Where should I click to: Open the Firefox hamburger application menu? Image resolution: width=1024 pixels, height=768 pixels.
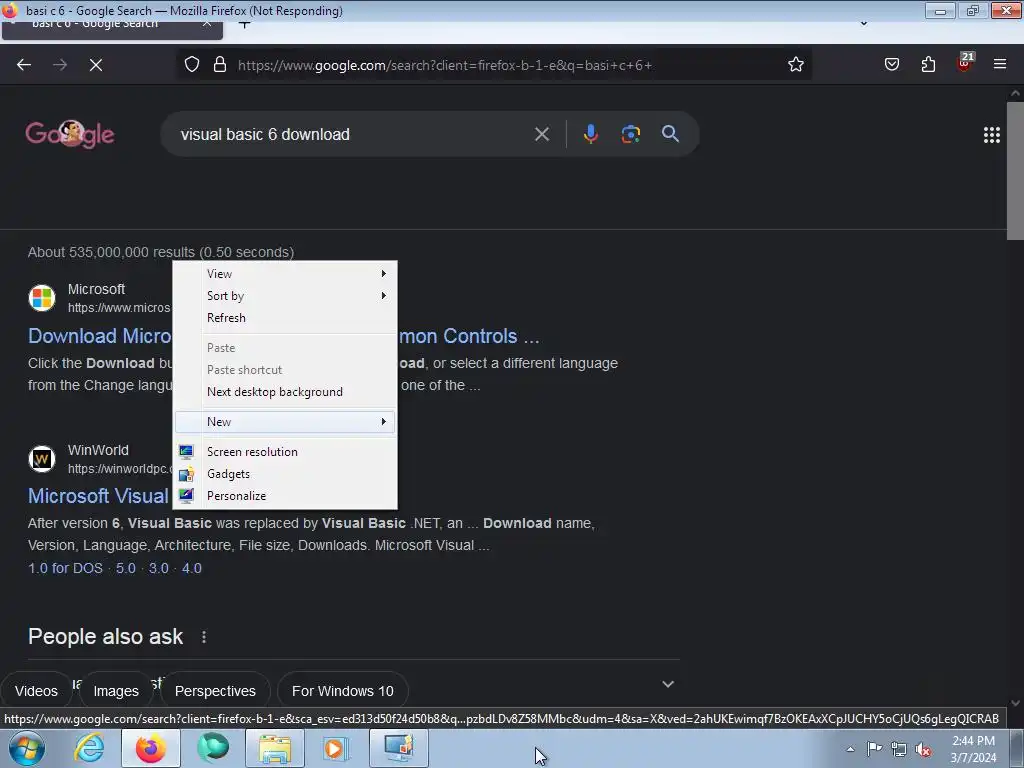click(1000, 65)
